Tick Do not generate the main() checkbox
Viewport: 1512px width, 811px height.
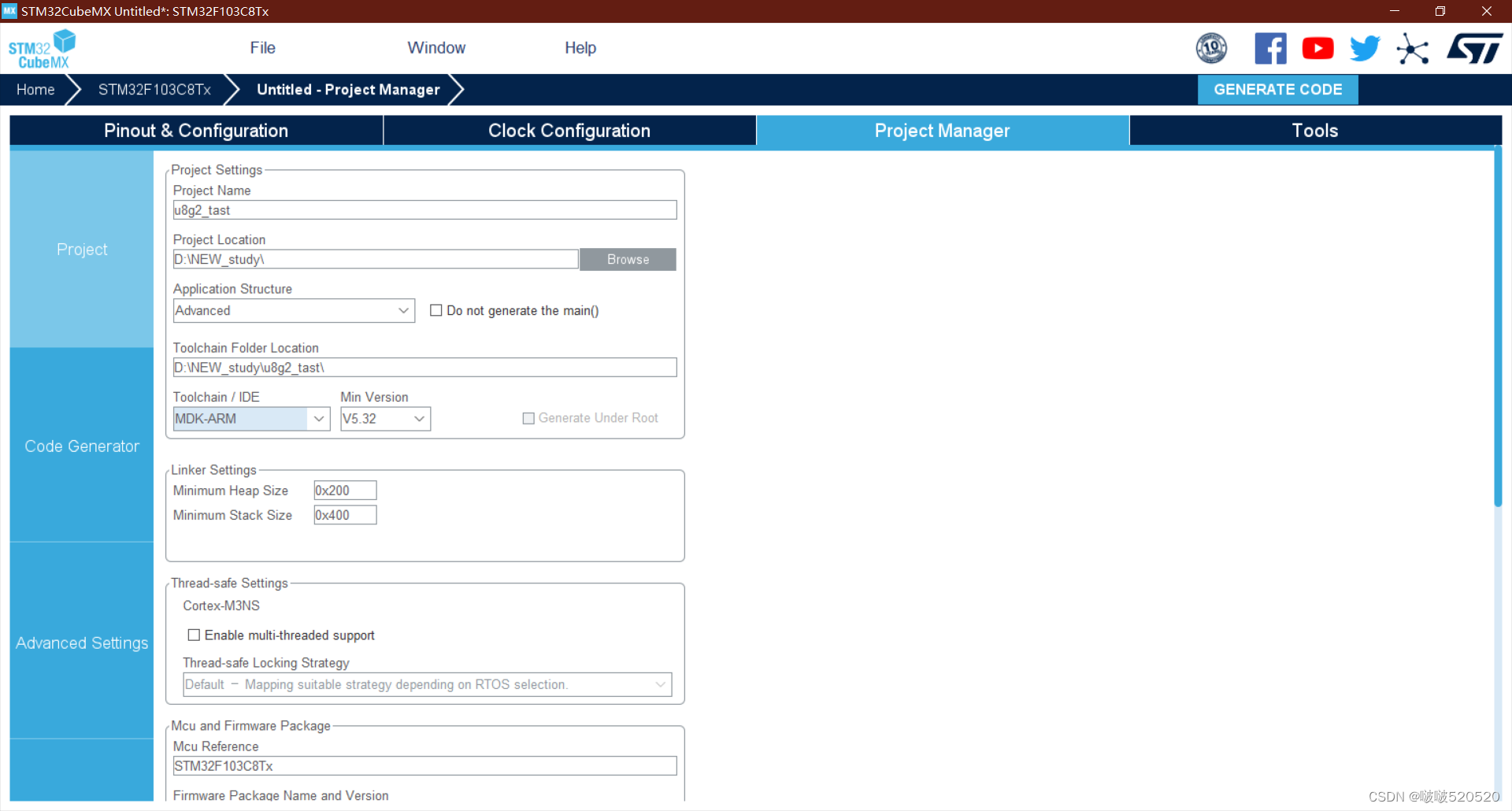pos(435,310)
